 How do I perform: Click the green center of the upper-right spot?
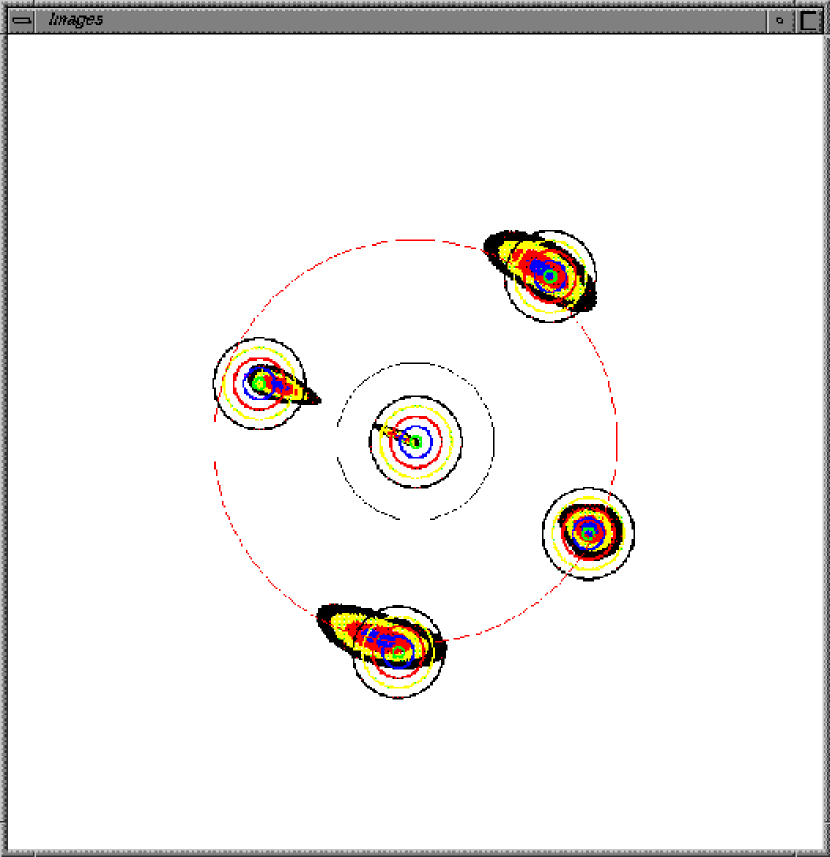pyautogui.click(x=549, y=275)
